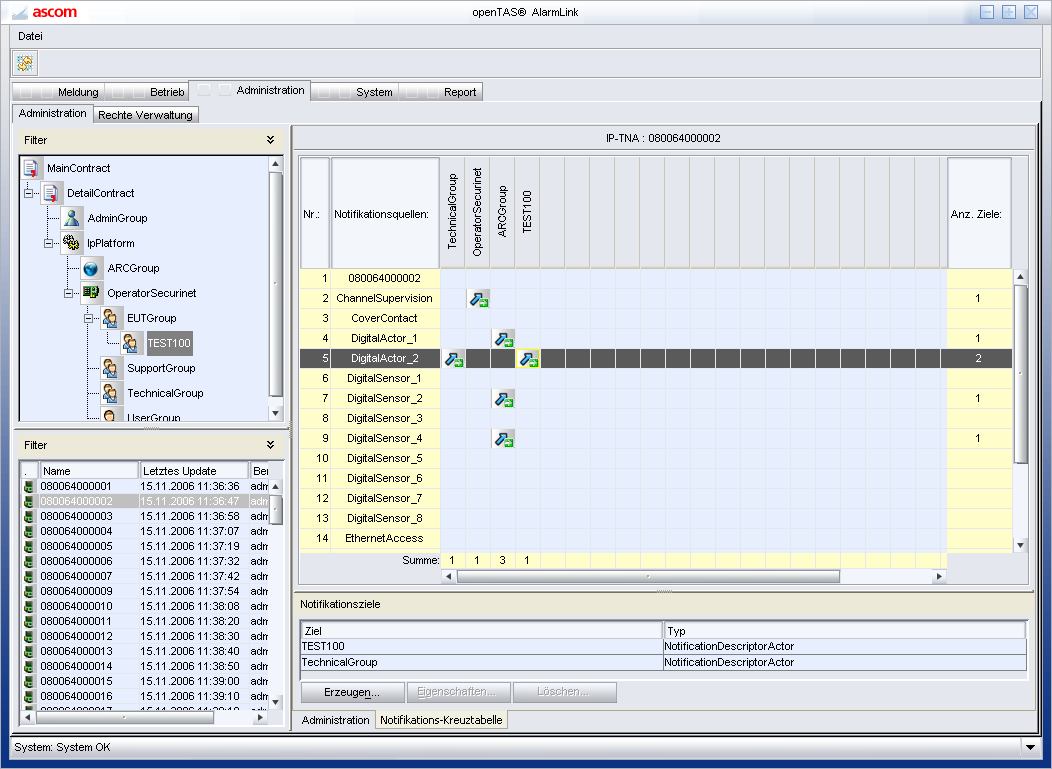
Task: Select the AdminGroup user icon
Action: pyautogui.click(x=72, y=218)
